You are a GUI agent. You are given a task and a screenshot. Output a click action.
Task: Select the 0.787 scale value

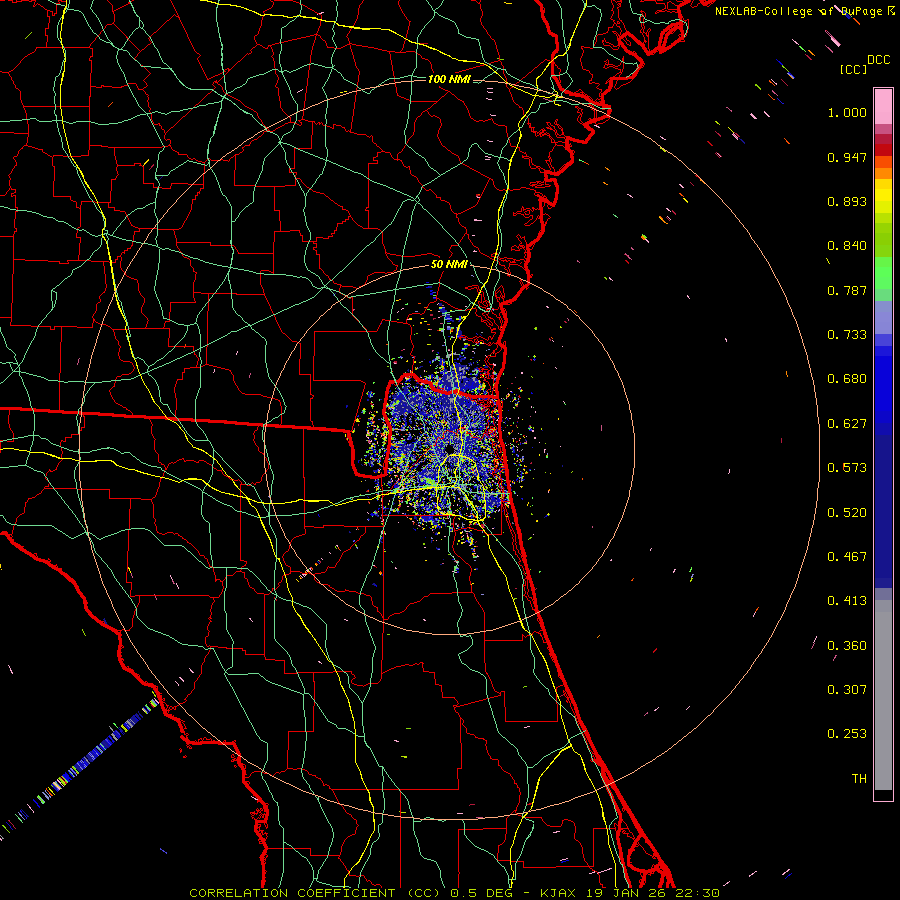pos(847,290)
